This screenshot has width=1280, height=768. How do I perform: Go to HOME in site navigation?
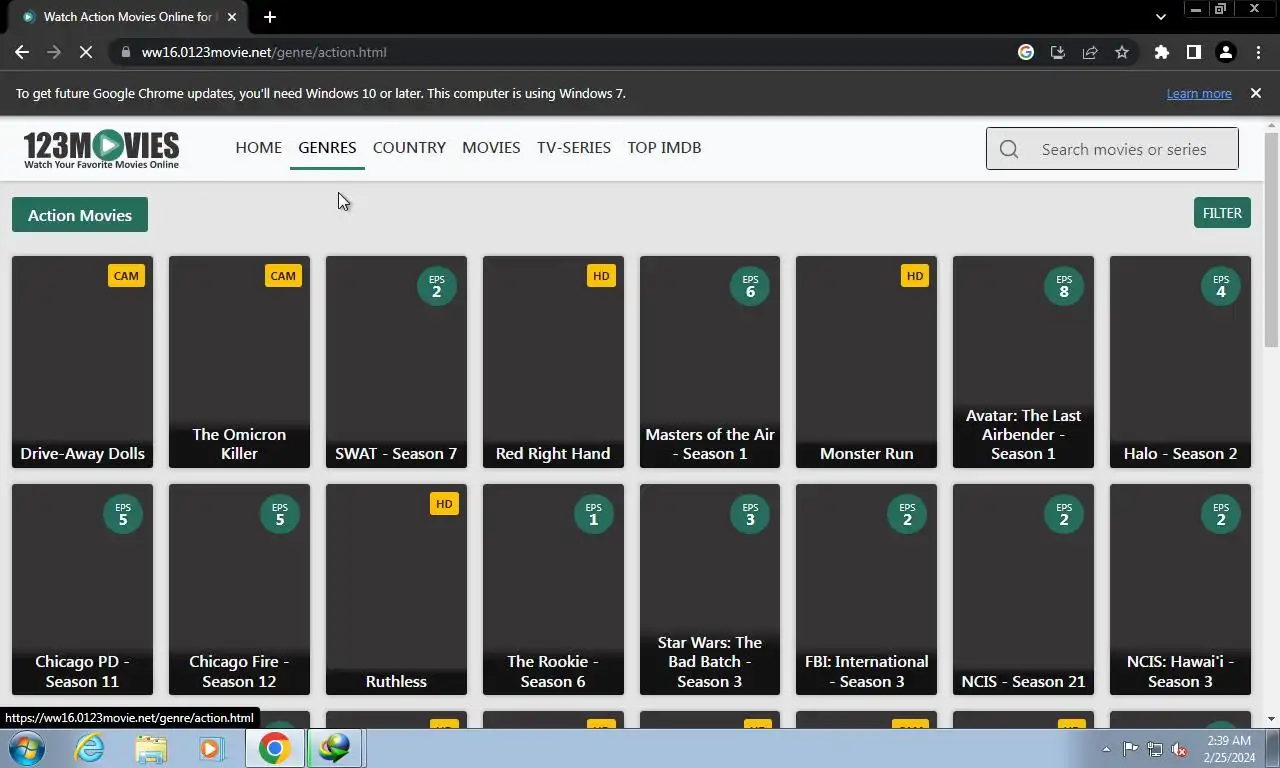point(258,147)
